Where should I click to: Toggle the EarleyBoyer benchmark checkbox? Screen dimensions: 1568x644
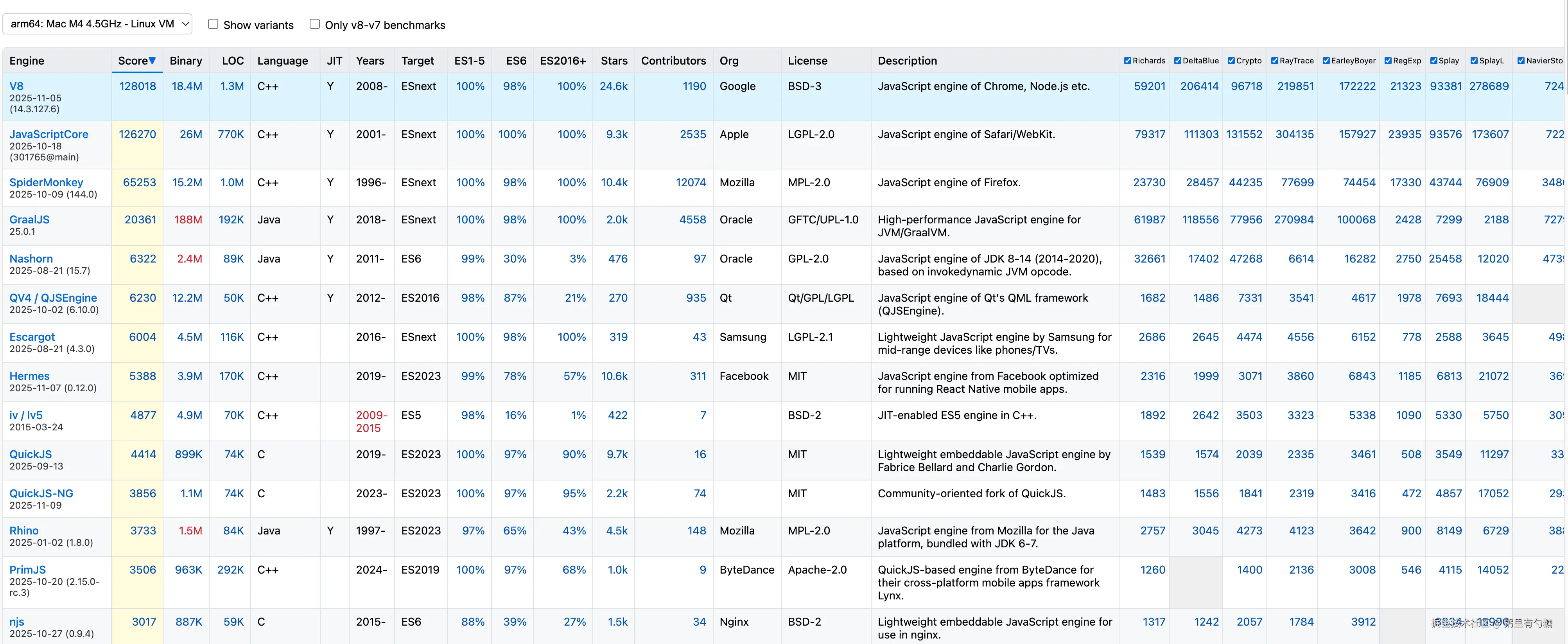[1326, 61]
